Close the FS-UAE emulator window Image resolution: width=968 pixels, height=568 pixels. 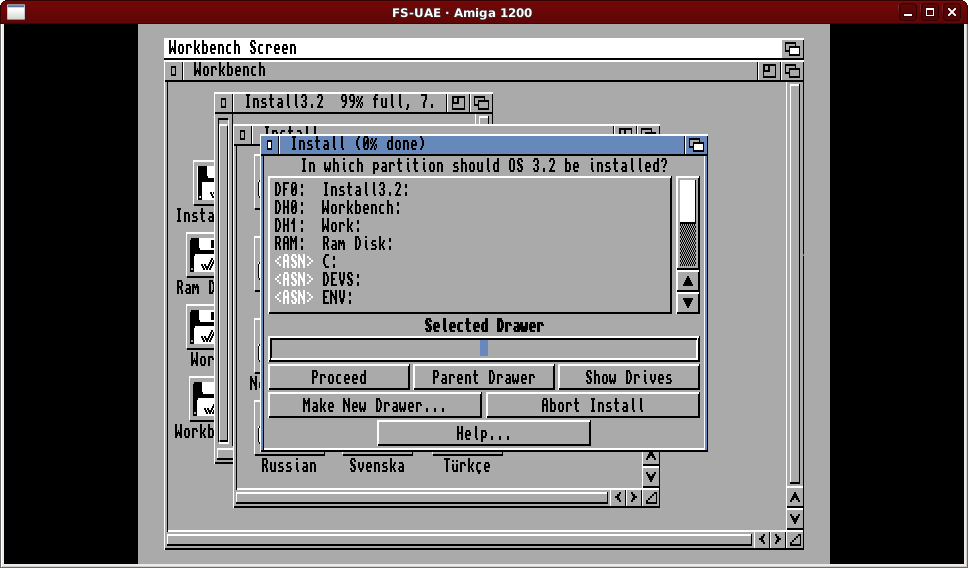tap(952, 12)
